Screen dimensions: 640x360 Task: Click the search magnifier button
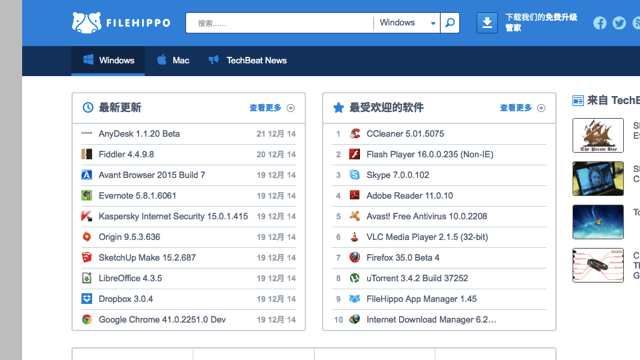(450, 23)
